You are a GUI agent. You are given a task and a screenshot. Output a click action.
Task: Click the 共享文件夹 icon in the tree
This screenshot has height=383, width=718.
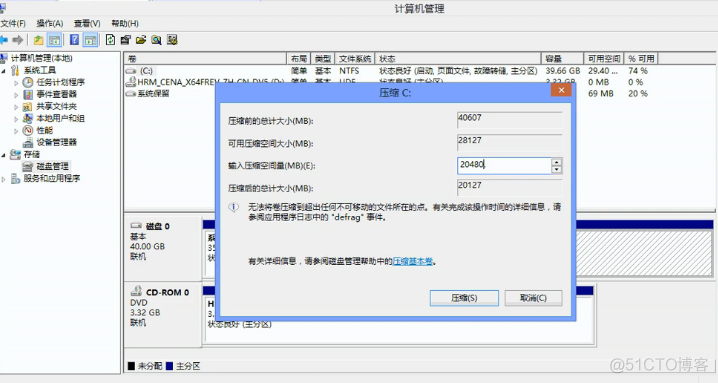click(28, 106)
